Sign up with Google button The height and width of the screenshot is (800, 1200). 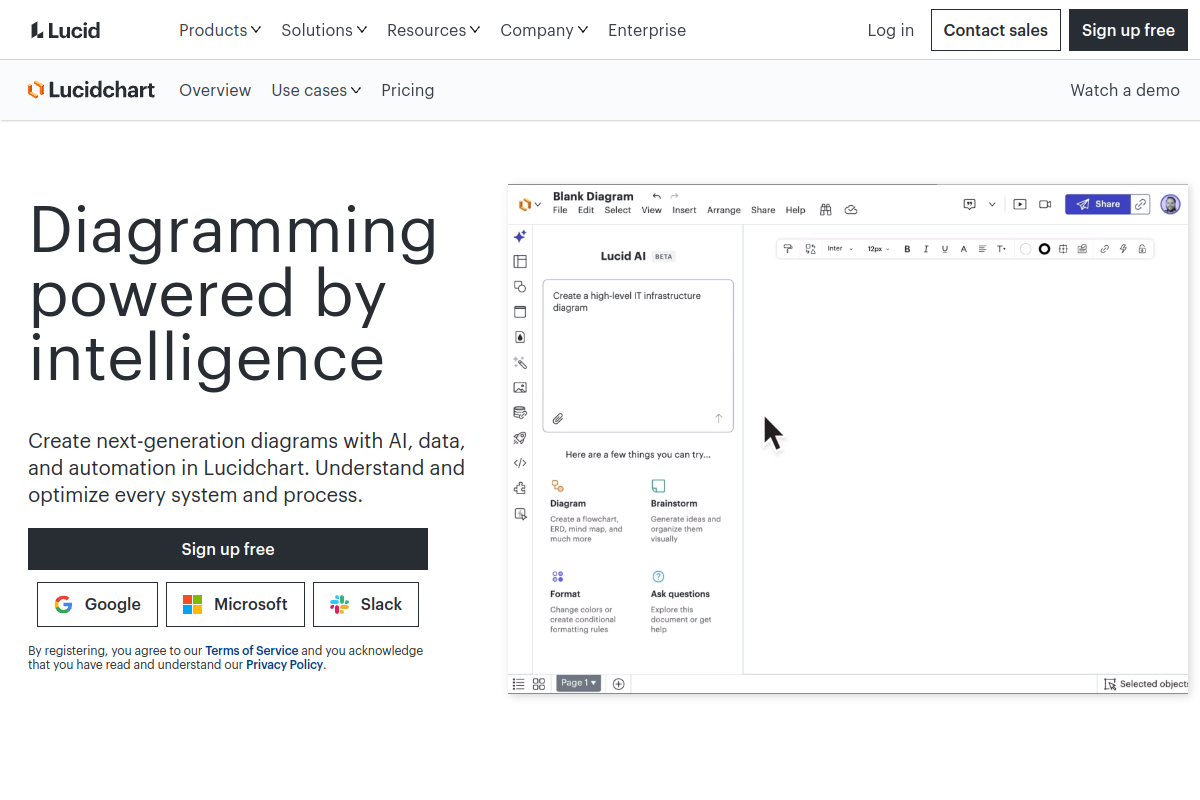(97, 604)
